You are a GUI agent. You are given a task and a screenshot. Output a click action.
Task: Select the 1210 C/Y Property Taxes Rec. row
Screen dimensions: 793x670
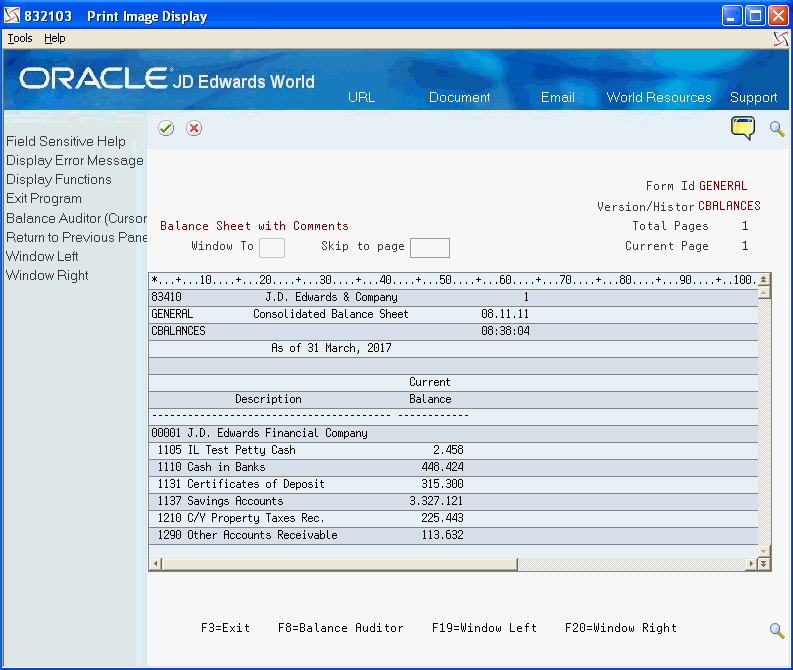[453, 518]
